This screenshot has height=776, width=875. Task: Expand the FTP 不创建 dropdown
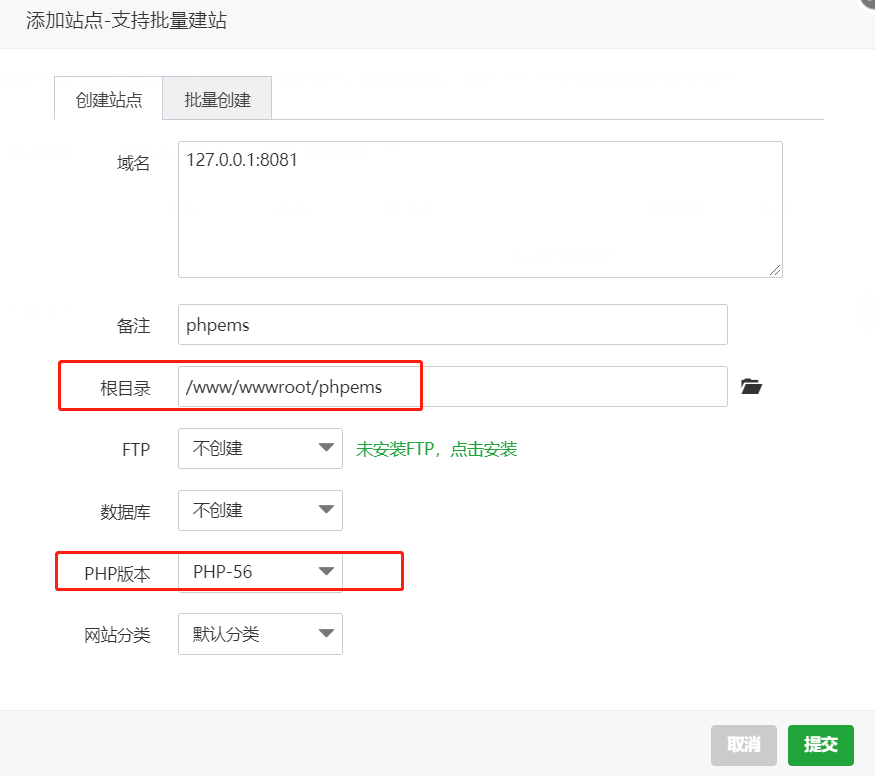point(260,449)
